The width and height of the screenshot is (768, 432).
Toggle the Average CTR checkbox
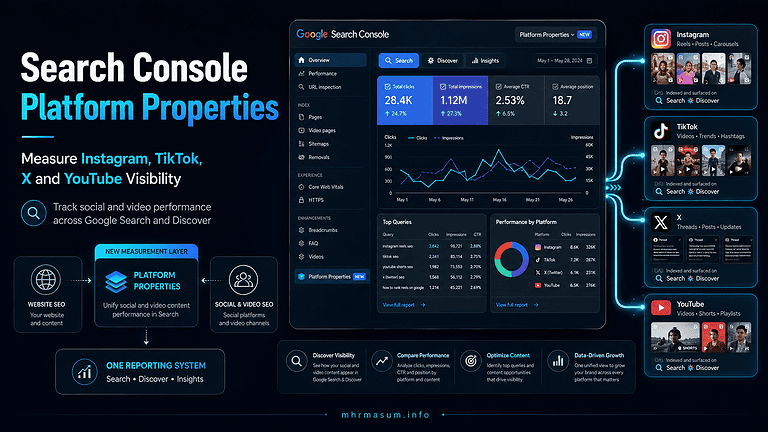pyautogui.click(x=499, y=87)
